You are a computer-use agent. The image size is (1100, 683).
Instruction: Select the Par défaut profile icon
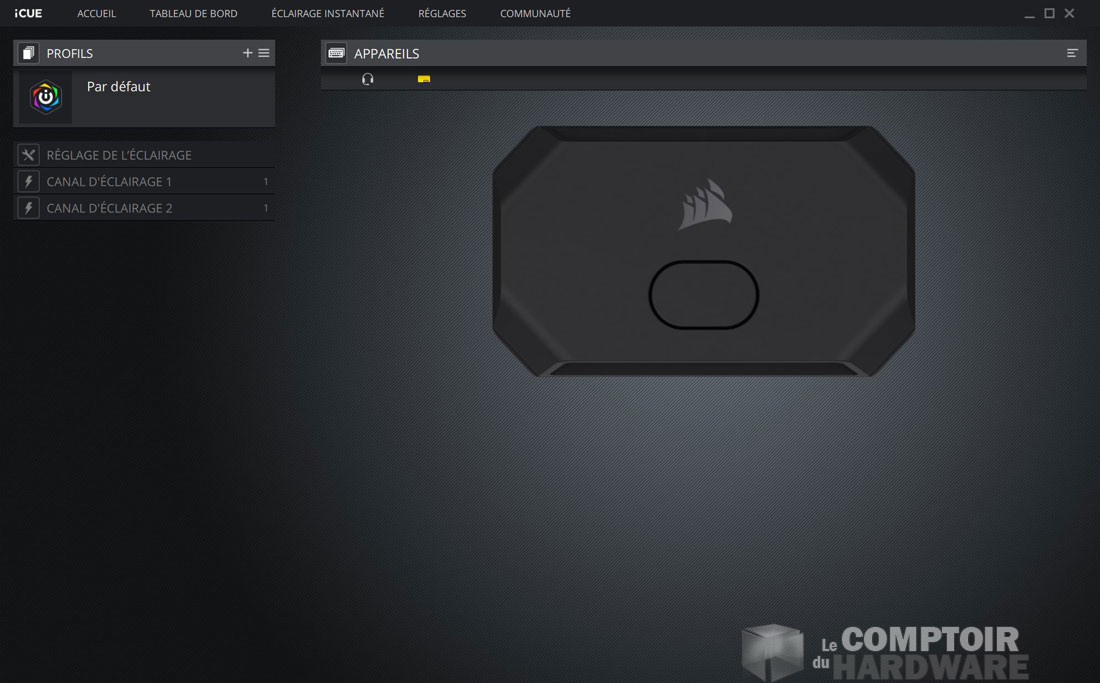[46, 97]
